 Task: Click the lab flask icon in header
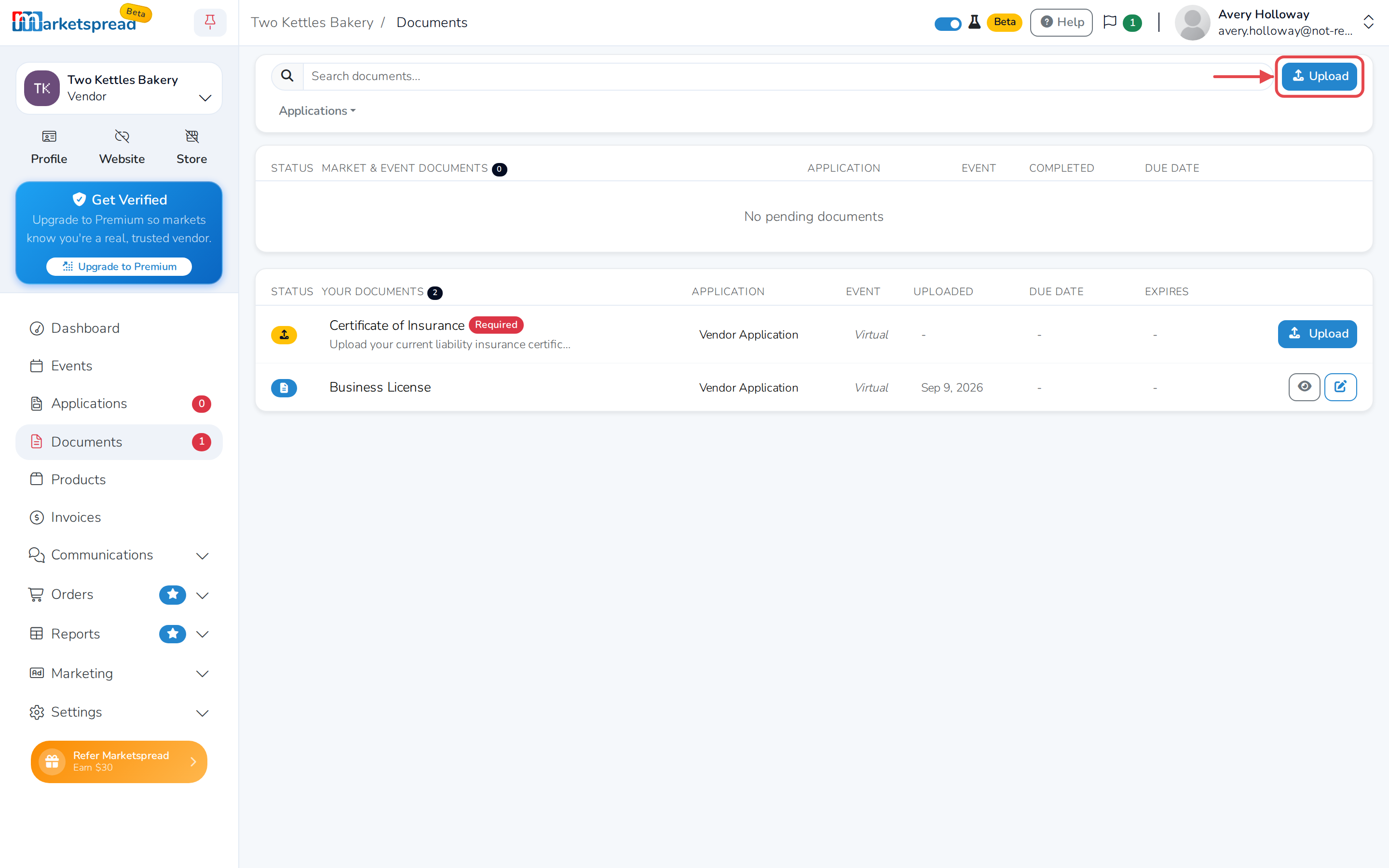coord(975,22)
